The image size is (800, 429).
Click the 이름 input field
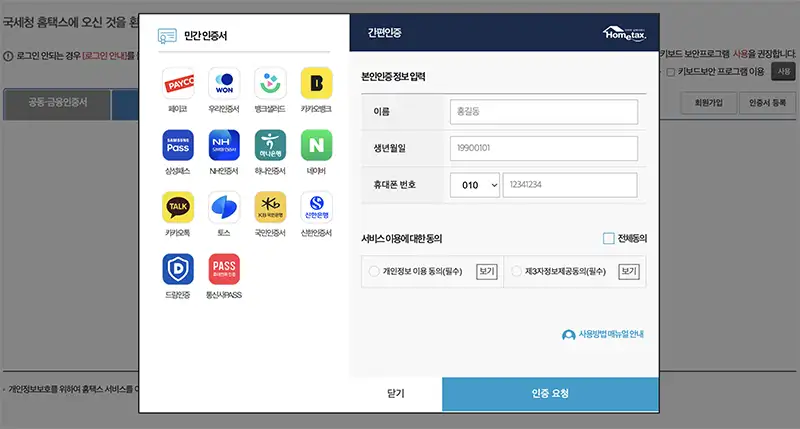click(544, 112)
